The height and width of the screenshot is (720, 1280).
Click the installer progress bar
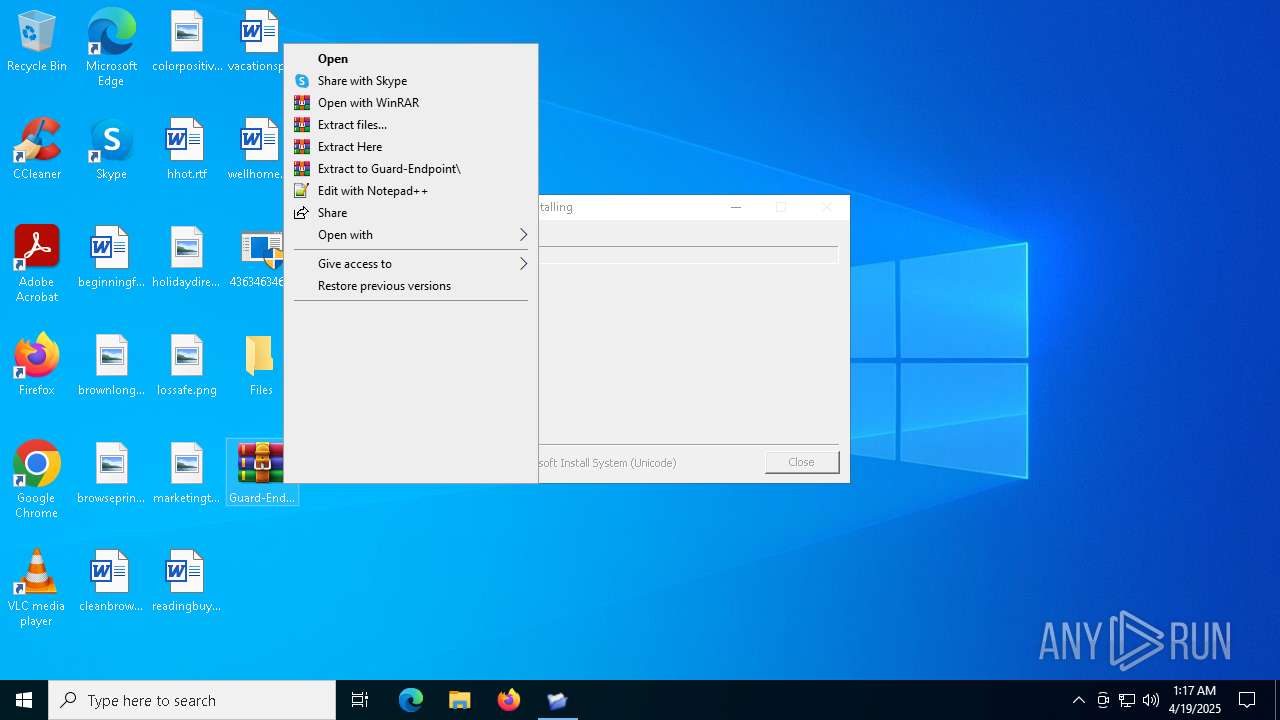click(x=688, y=256)
